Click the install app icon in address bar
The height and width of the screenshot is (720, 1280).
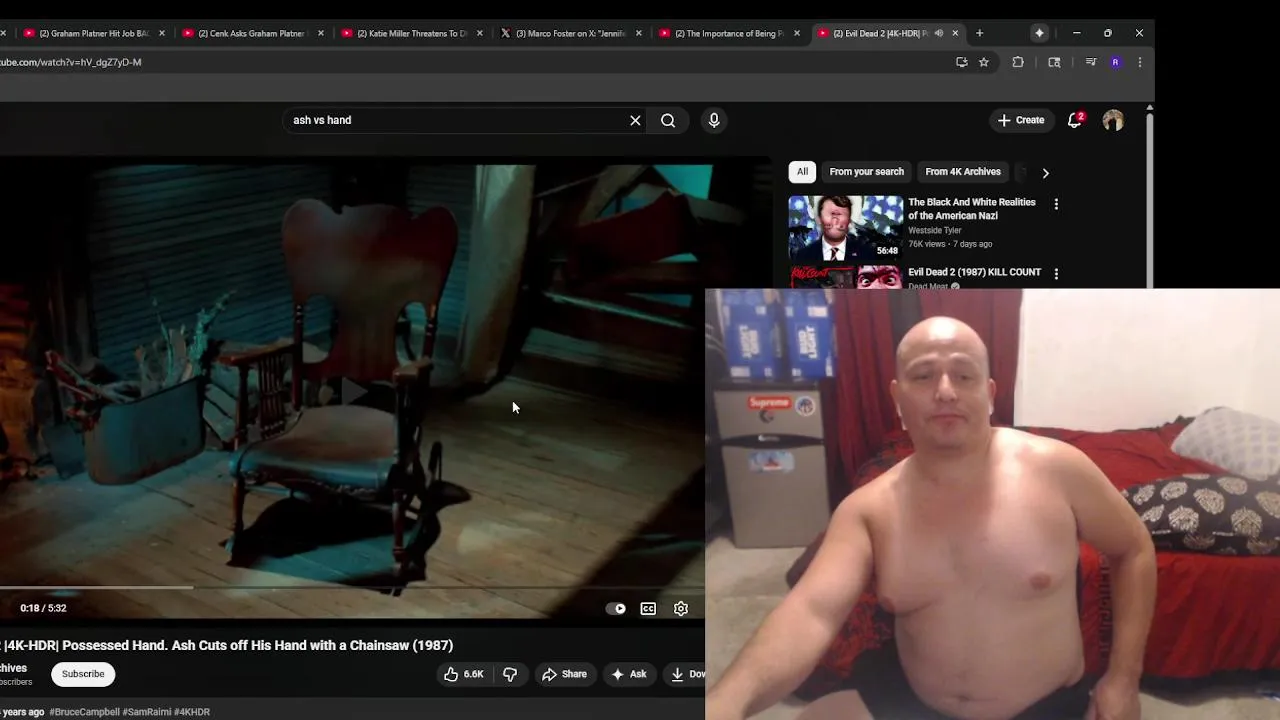[962, 62]
